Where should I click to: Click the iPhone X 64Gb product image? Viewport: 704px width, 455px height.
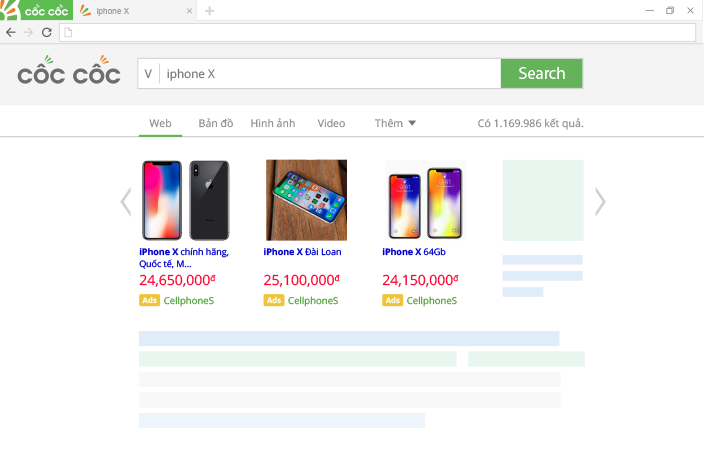(x=424, y=200)
